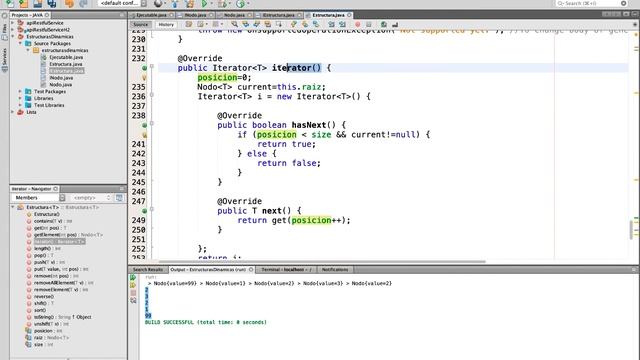Image resolution: width=640 pixels, height=360 pixels.
Task: Click the New Project toolbar icon
Action: 24,4
